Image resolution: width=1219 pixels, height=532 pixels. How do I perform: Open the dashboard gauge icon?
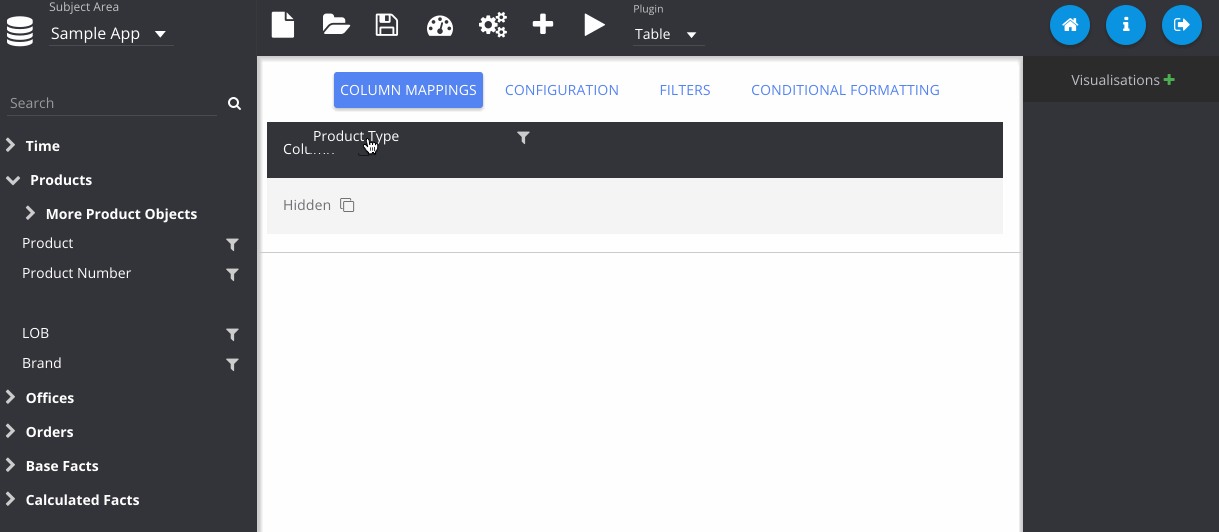(440, 26)
